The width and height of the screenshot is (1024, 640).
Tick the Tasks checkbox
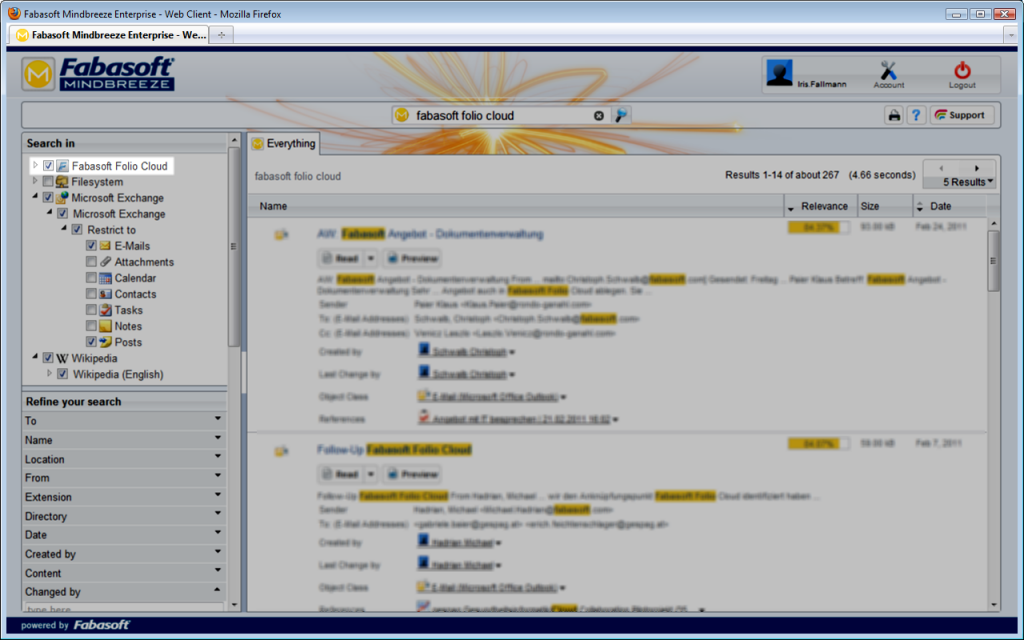91,310
